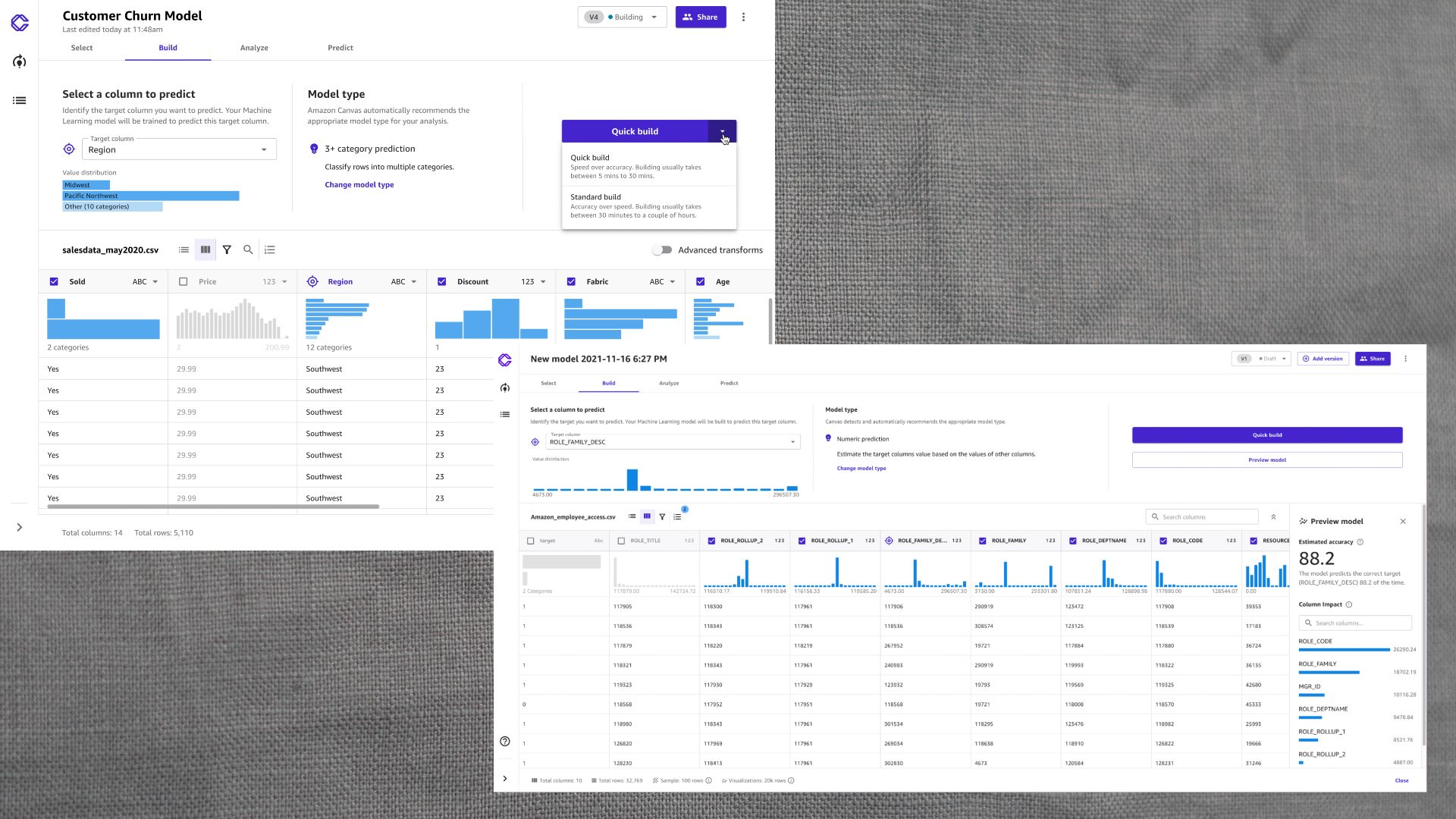
Task: Select the Datasets list icon in the sidebar
Action: [x=19, y=100]
